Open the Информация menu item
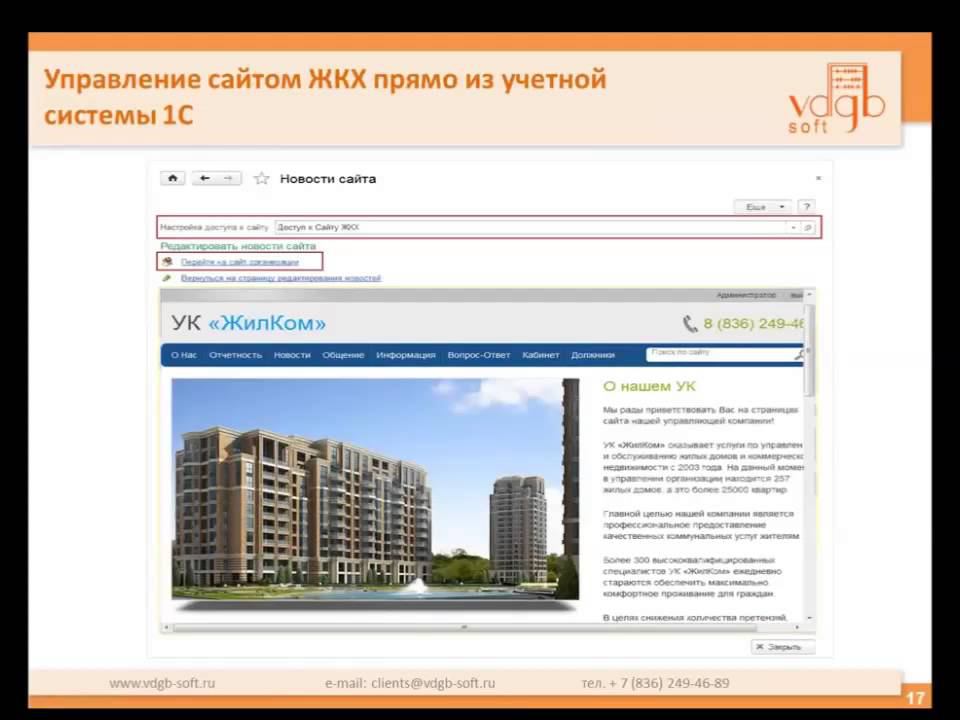Image resolution: width=960 pixels, height=720 pixels. [x=405, y=355]
